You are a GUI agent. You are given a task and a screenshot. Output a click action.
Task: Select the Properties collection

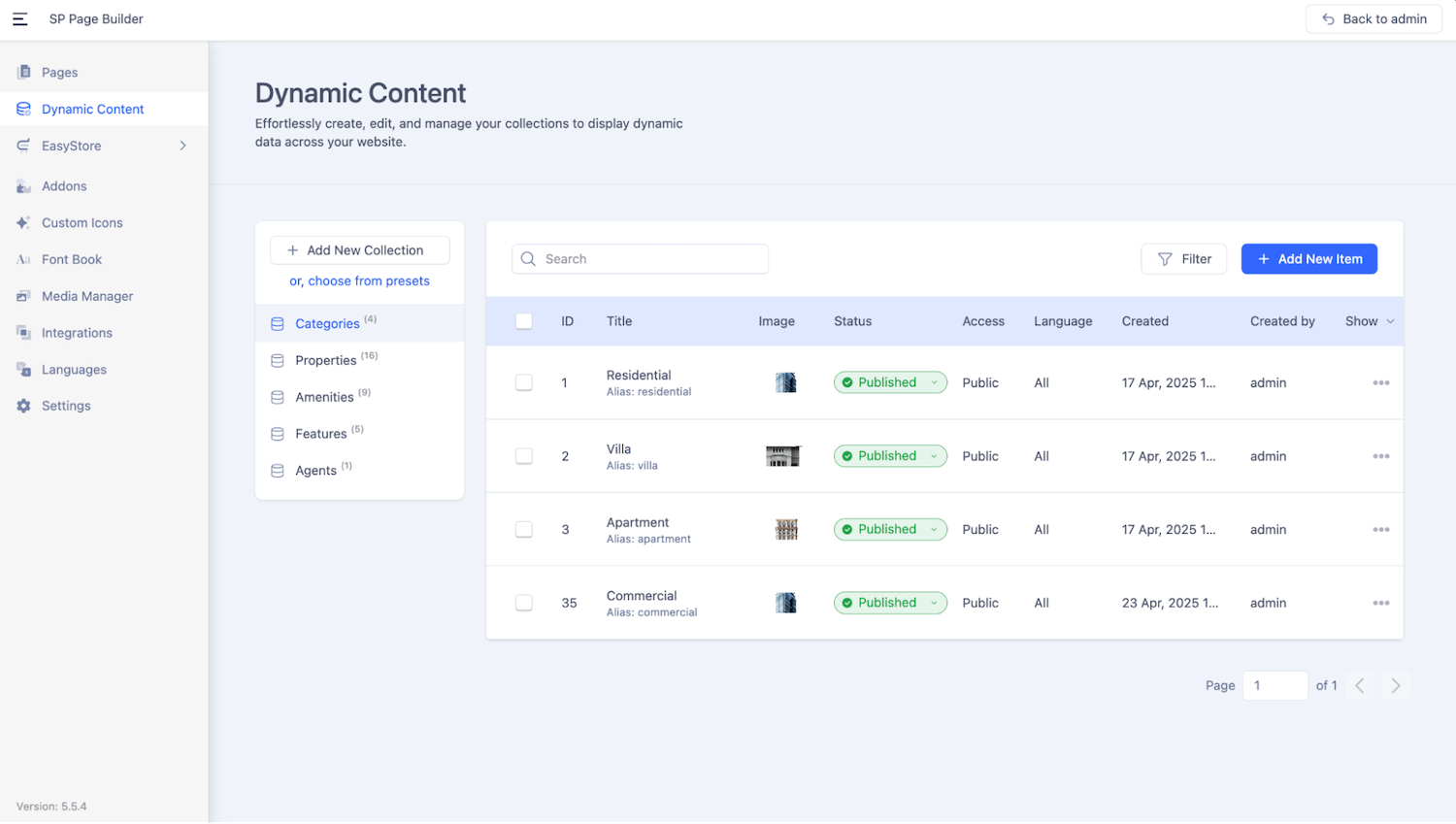326,360
